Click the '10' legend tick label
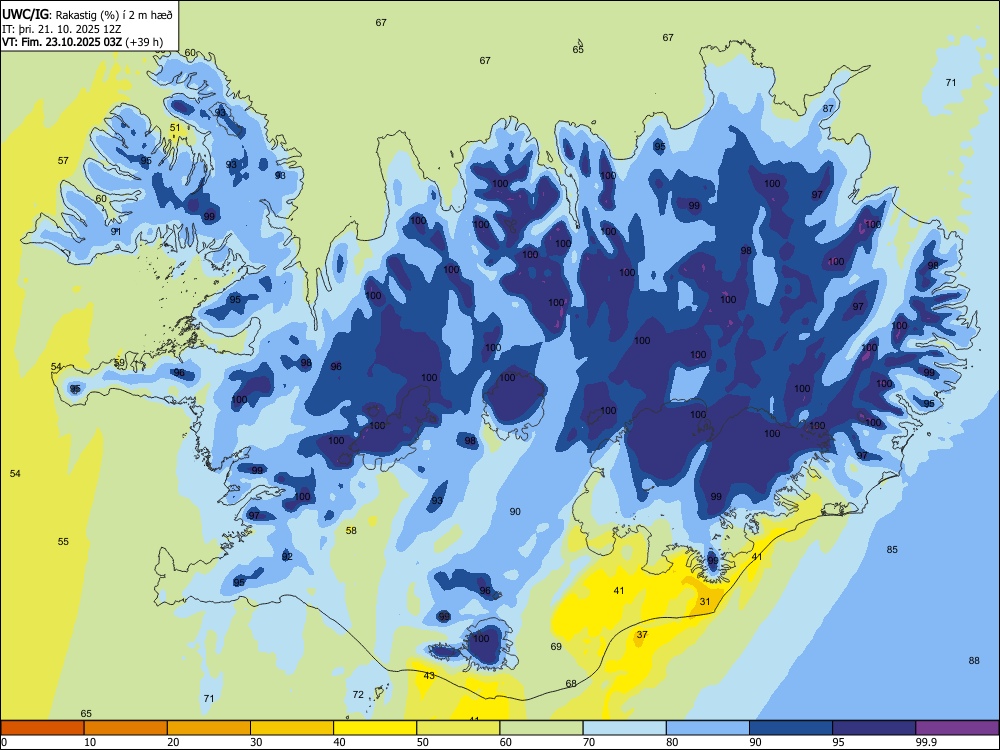 point(90,742)
